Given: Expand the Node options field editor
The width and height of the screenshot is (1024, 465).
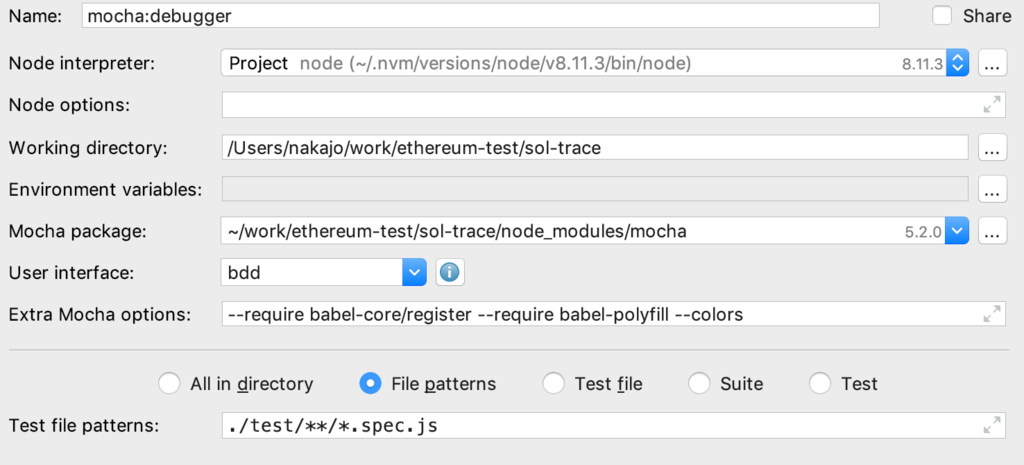Looking at the screenshot, I should pyautogui.click(x=991, y=105).
